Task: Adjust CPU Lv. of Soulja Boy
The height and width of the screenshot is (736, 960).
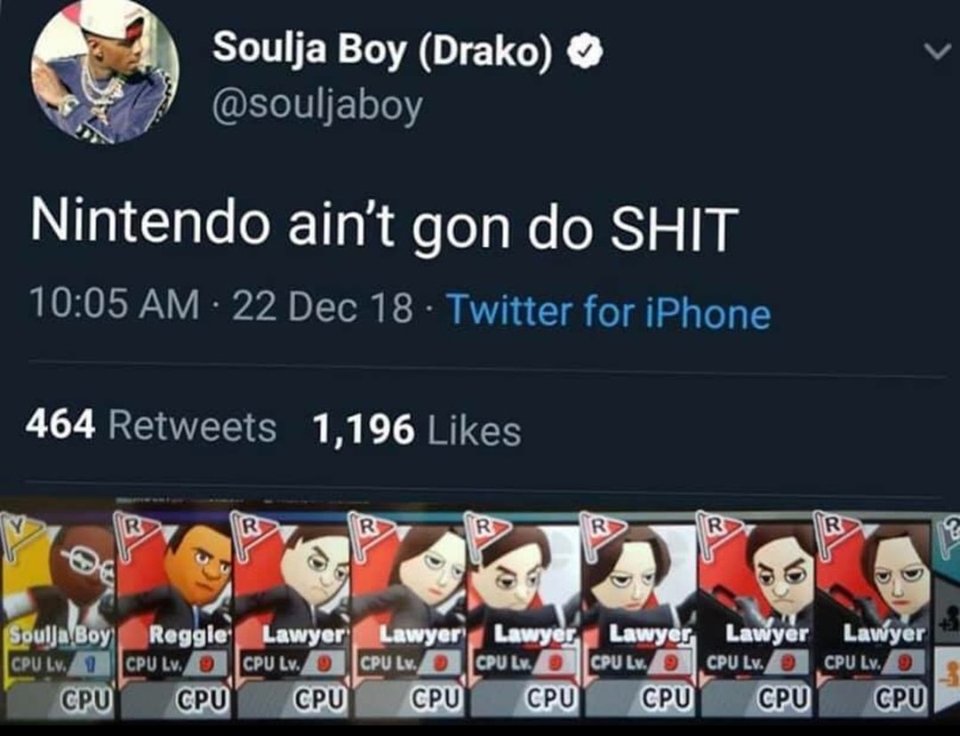Action: [x=58, y=663]
